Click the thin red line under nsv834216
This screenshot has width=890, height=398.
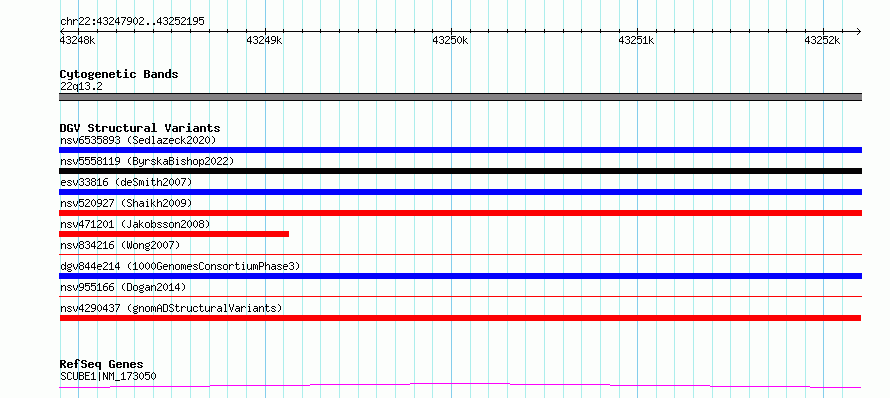click(460, 255)
